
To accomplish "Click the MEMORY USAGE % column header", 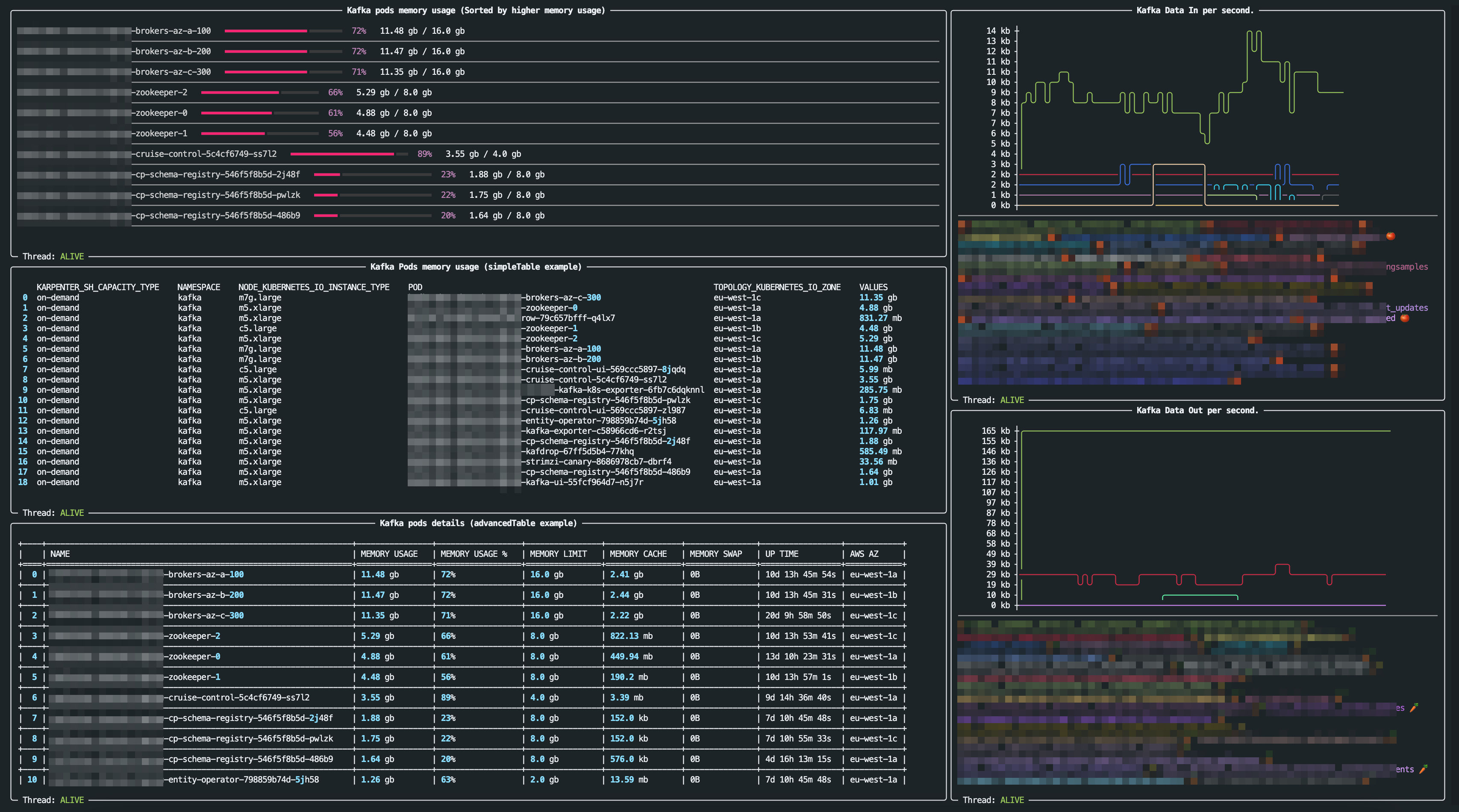I will [x=474, y=554].
